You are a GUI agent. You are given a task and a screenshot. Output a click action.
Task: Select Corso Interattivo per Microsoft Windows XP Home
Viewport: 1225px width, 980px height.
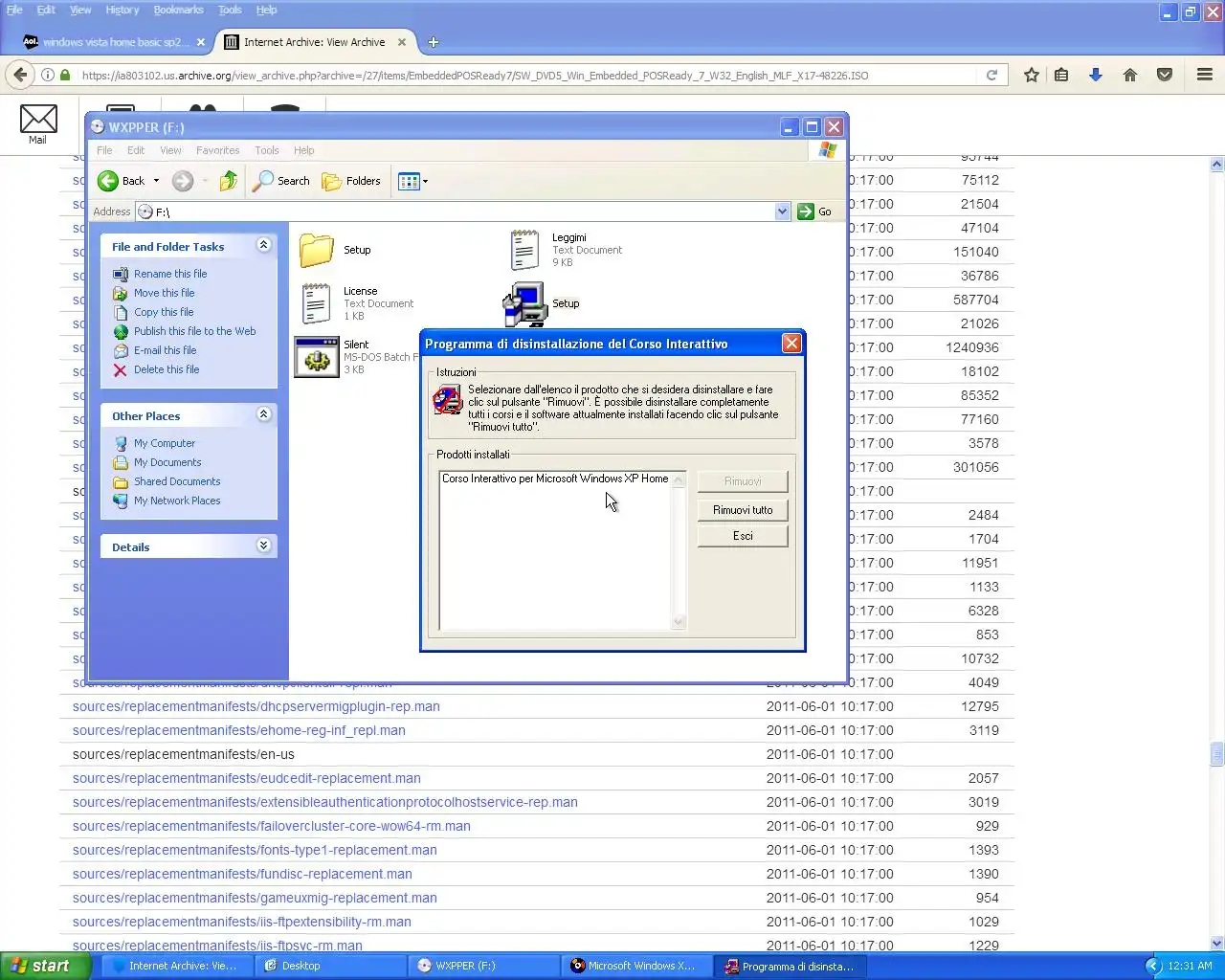pos(555,479)
